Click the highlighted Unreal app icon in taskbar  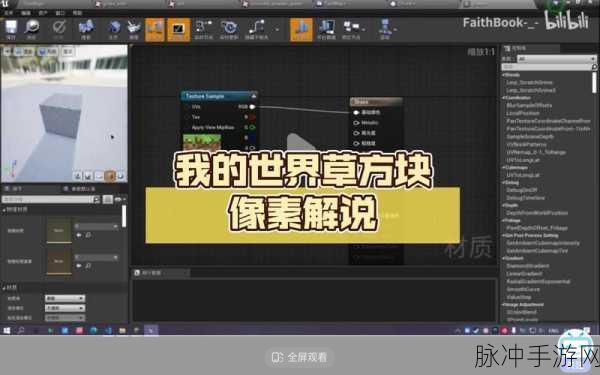coord(151,330)
